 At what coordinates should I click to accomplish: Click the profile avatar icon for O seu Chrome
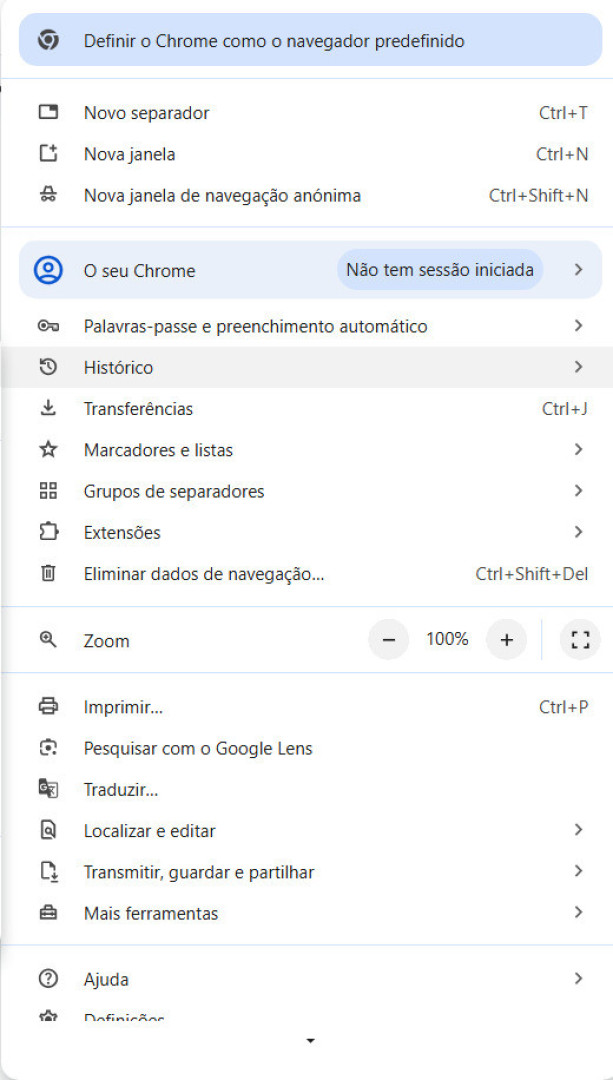pyautogui.click(x=48, y=269)
